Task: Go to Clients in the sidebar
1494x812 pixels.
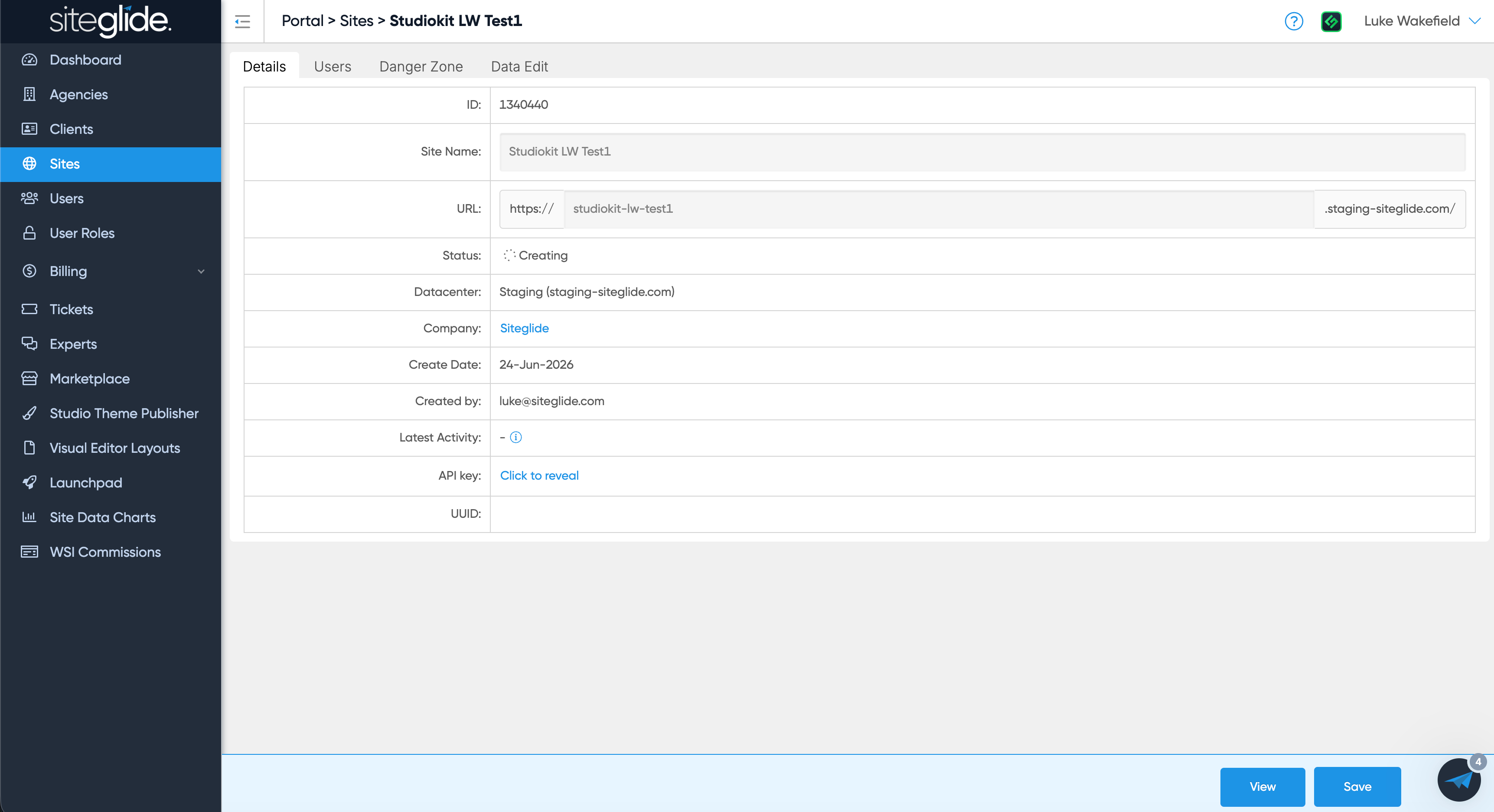Action: [110, 129]
